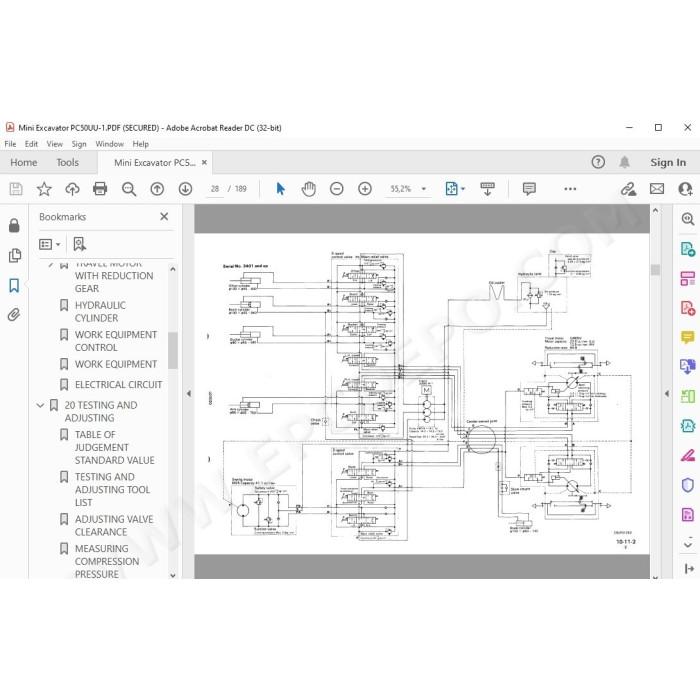Image resolution: width=700 pixels, height=700 pixels.
Task: Send file by email envelope icon
Action: [x=657, y=189]
